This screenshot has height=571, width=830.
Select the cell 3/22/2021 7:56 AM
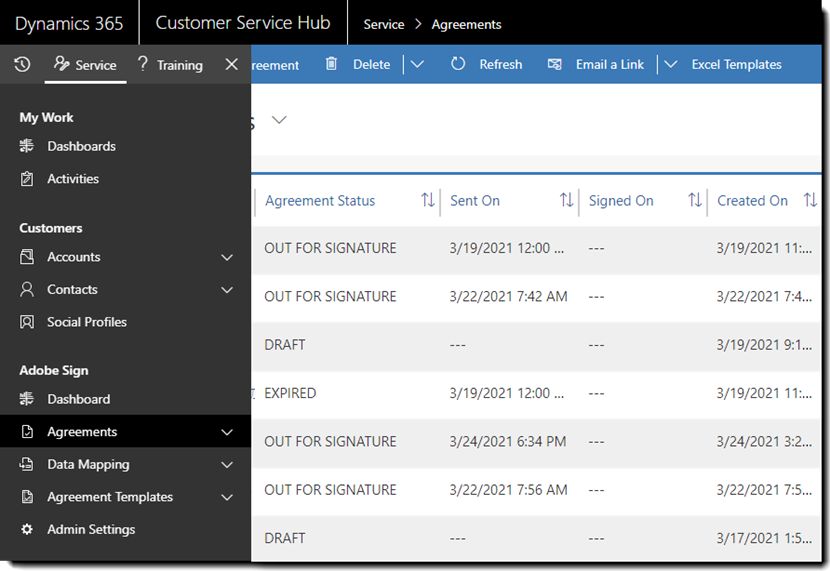(x=508, y=490)
